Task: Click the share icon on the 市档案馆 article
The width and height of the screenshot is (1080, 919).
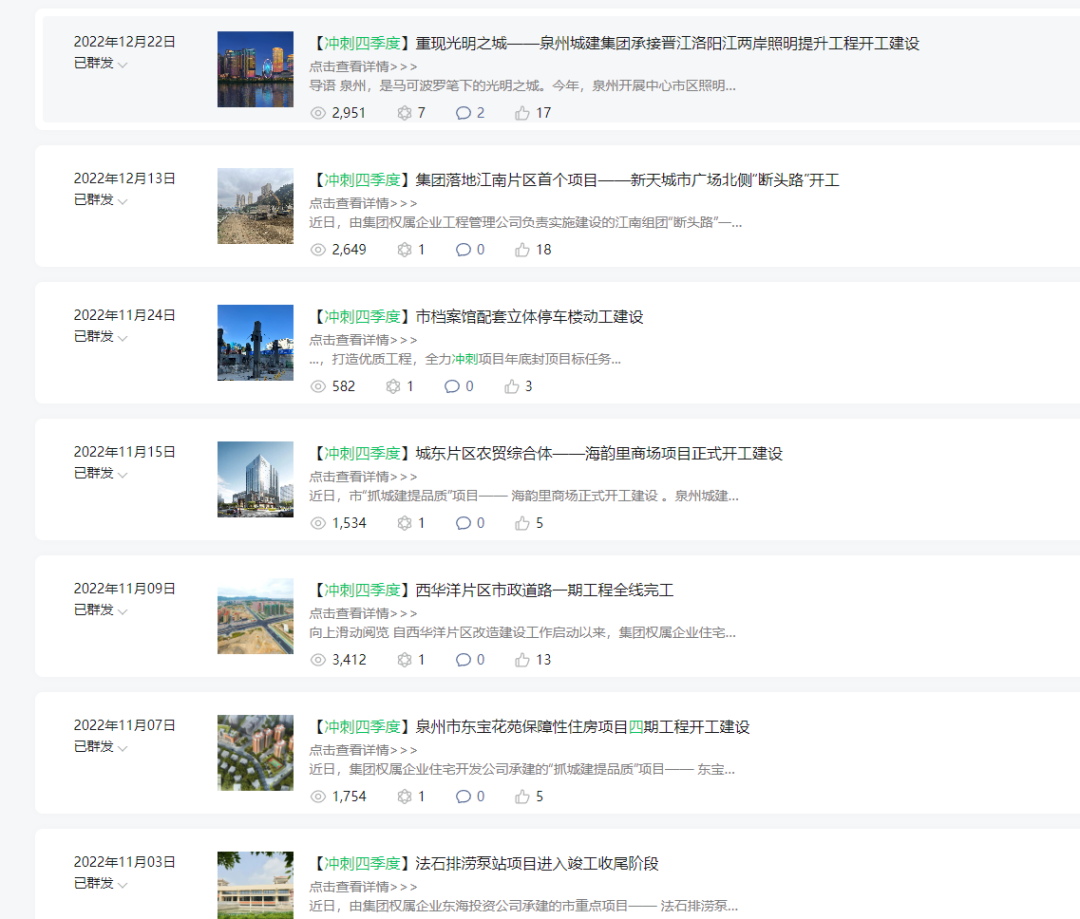Action: coord(393,386)
